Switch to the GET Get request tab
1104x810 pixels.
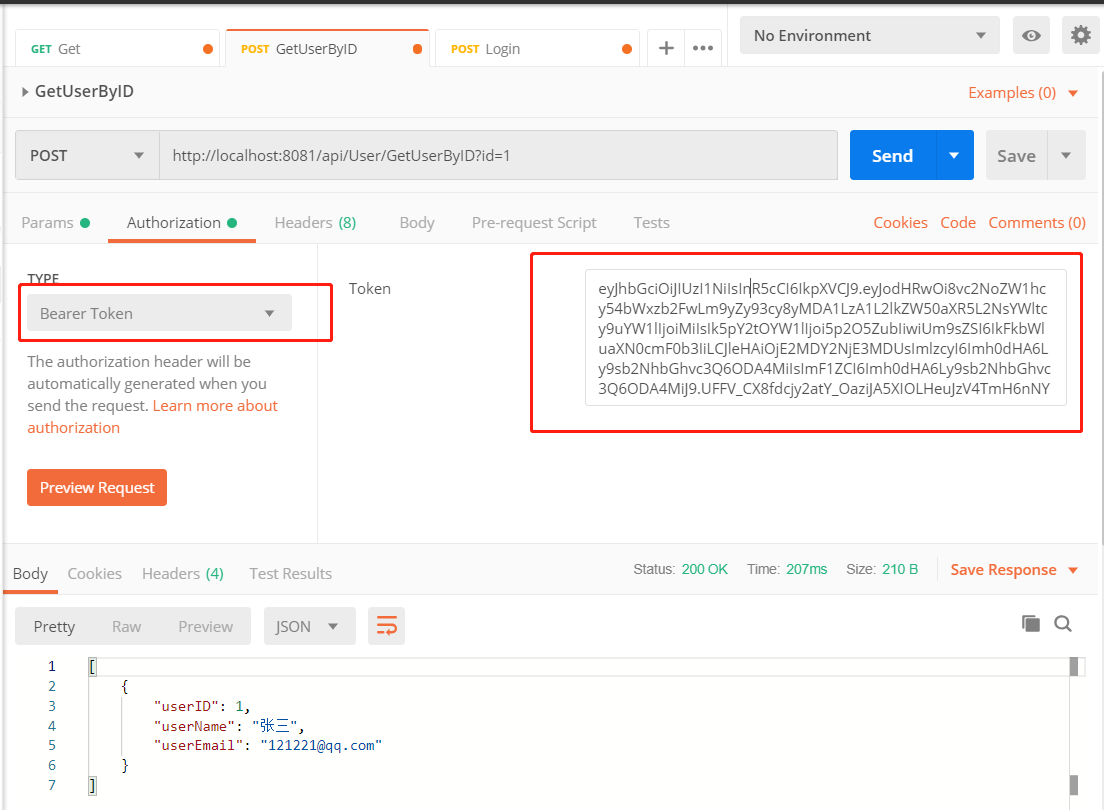click(x=117, y=49)
